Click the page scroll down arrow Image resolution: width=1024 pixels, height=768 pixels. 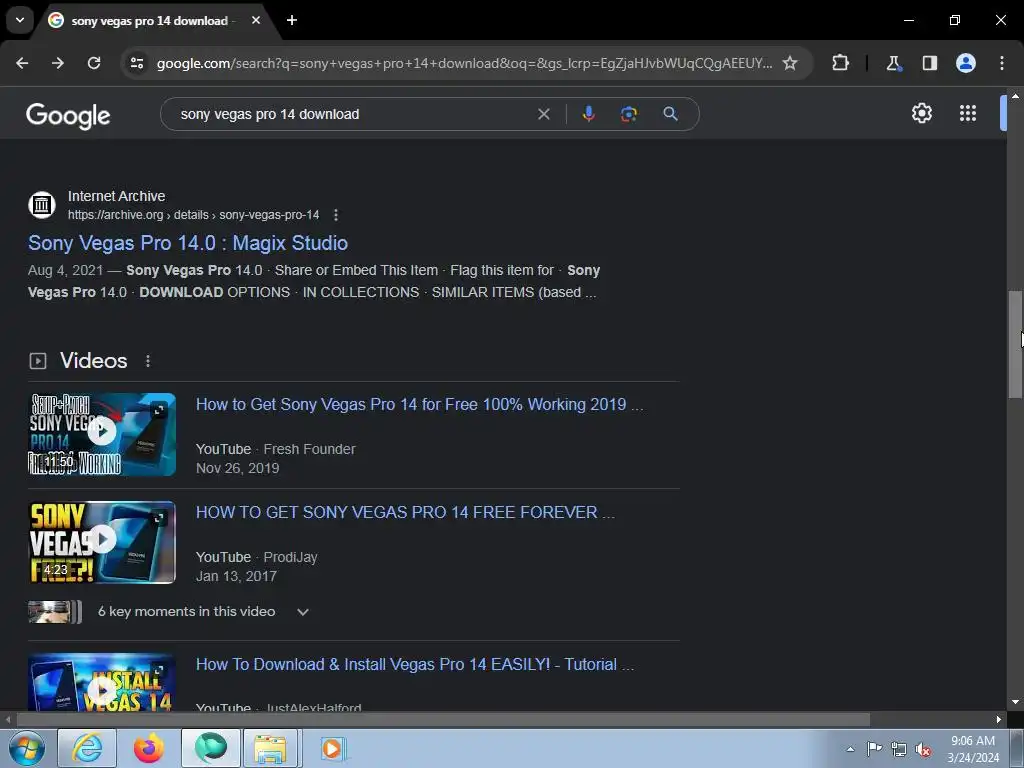(1015, 702)
